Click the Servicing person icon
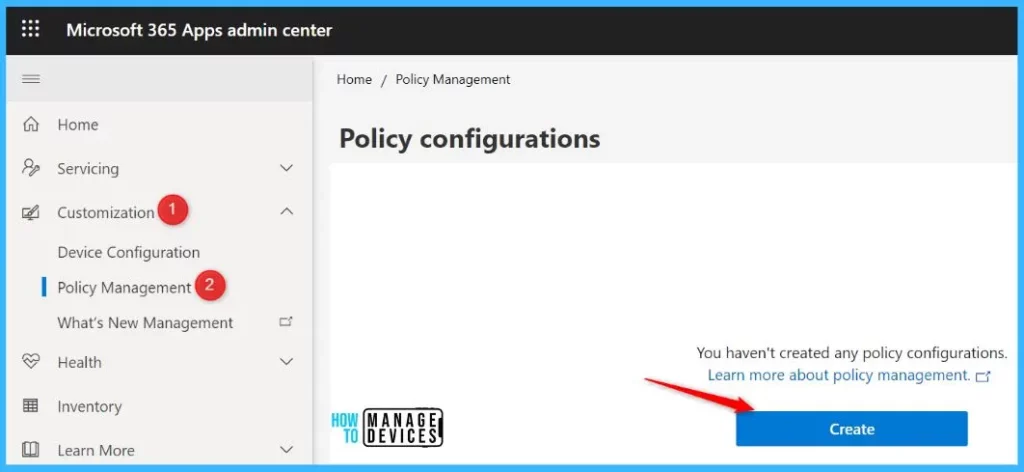The width and height of the screenshot is (1024, 472). tap(31, 168)
